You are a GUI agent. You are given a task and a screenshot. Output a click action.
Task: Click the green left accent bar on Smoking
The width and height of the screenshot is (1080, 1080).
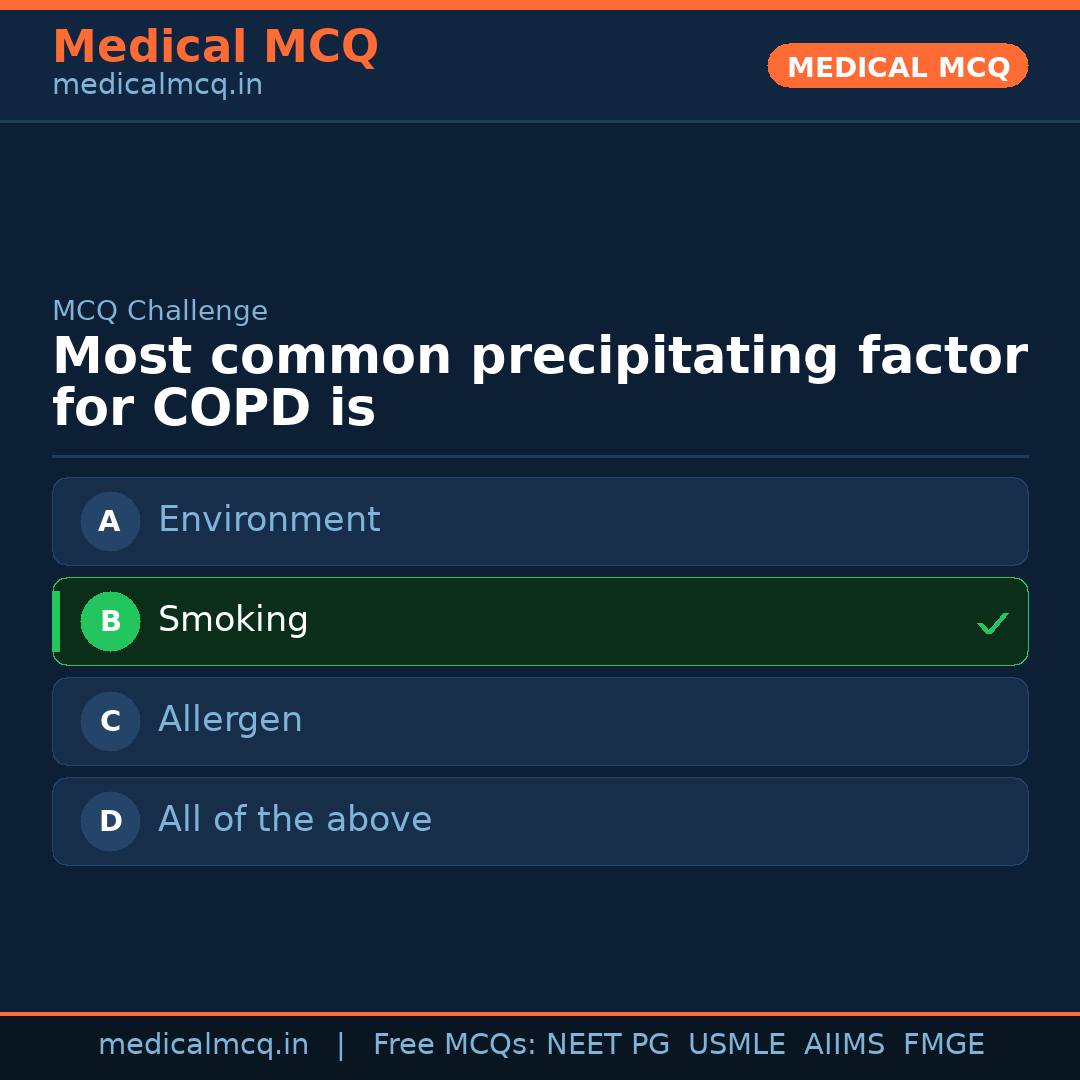click(57, 621)
